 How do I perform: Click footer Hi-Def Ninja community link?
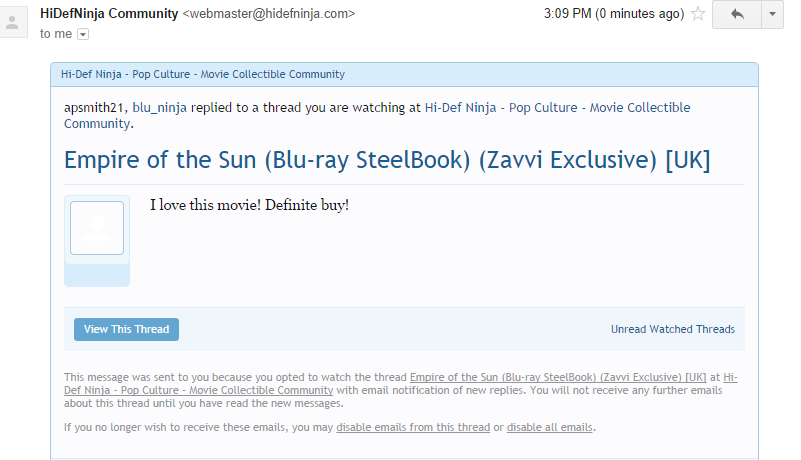tap(198, 390)
